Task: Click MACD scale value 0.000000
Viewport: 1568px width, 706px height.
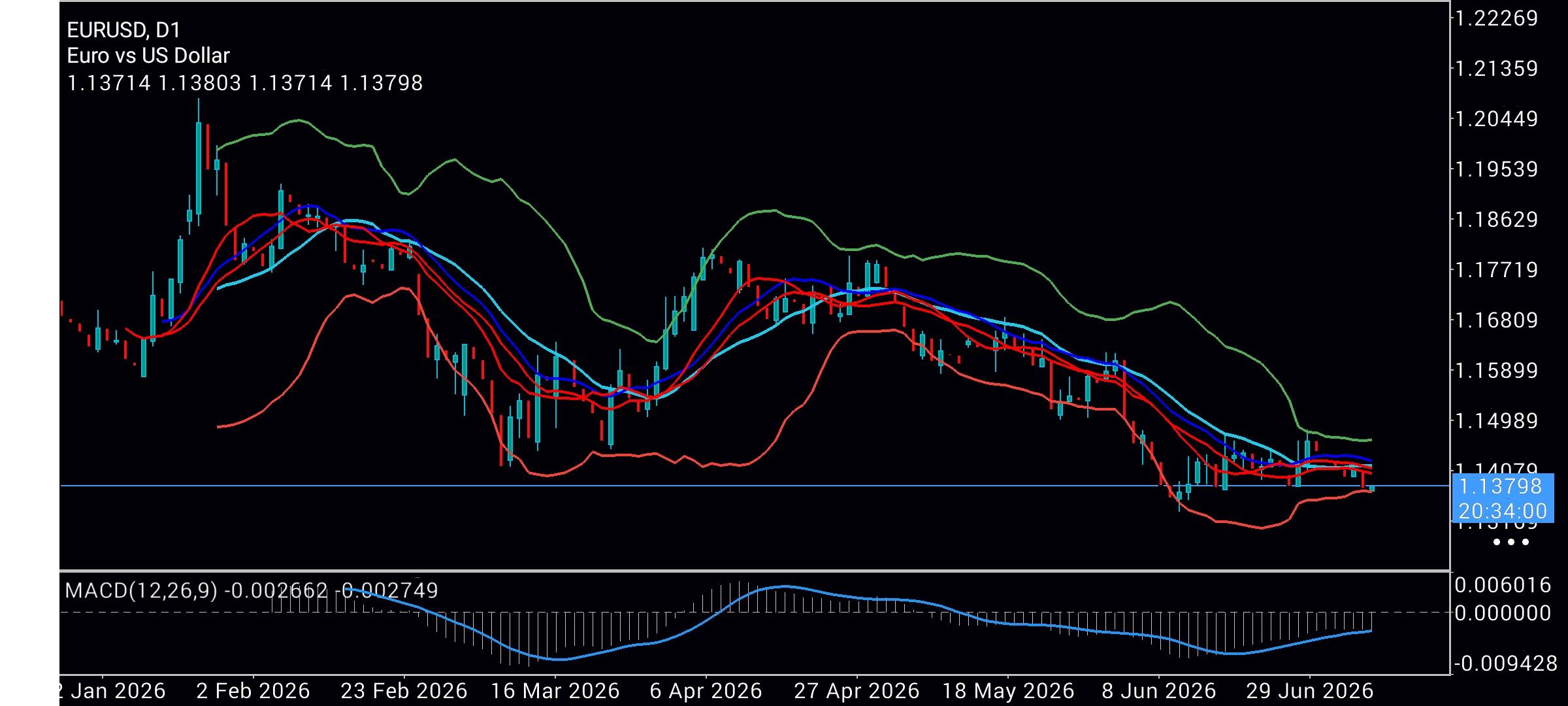Action: coord(1503,613)
